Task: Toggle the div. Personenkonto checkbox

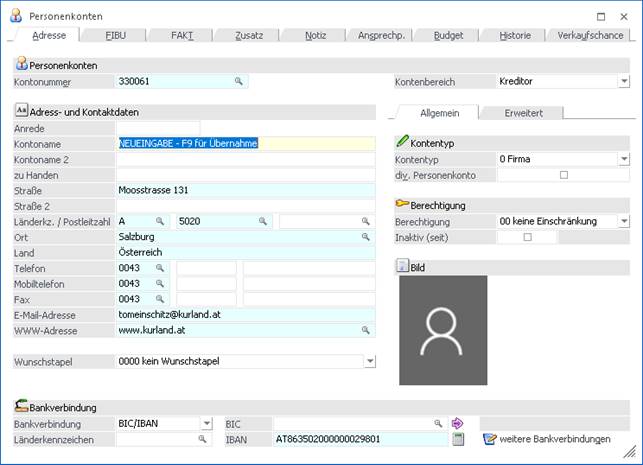Action: 563,175
